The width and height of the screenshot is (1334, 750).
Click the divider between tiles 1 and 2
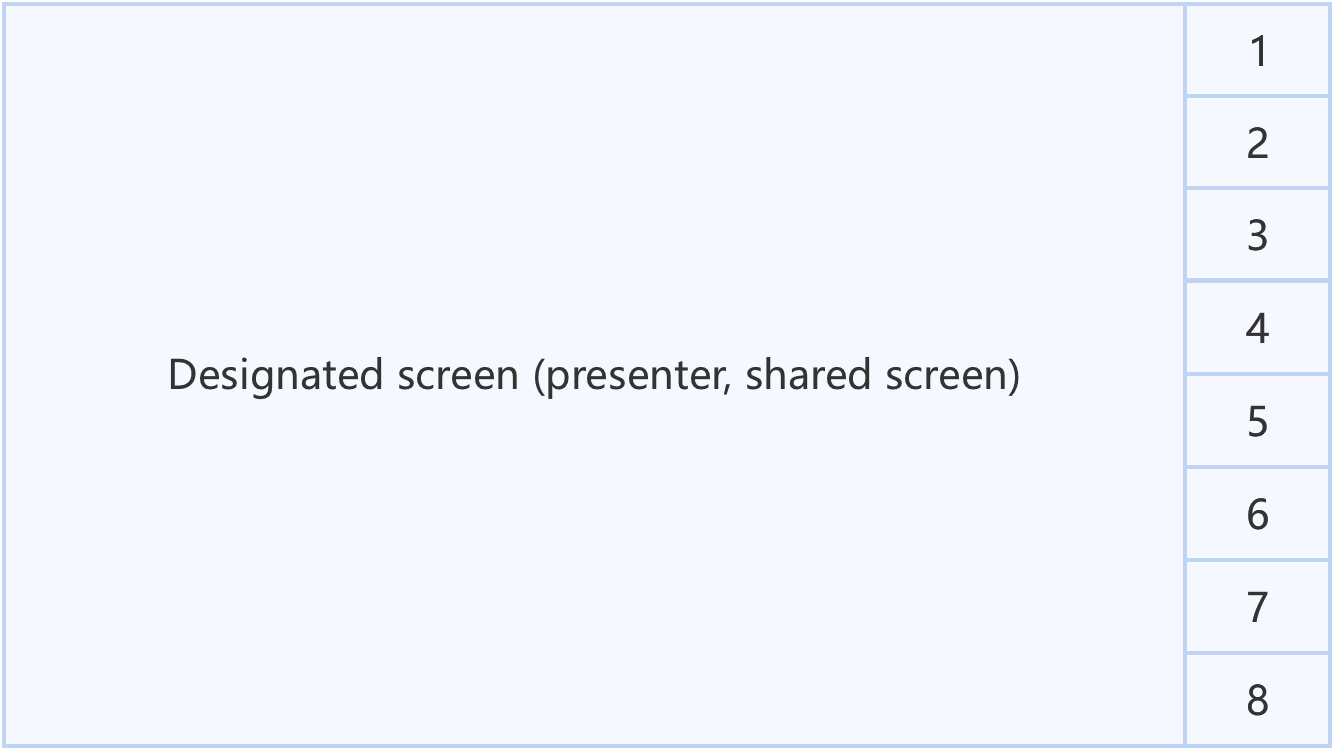(x=1257, y=97)
